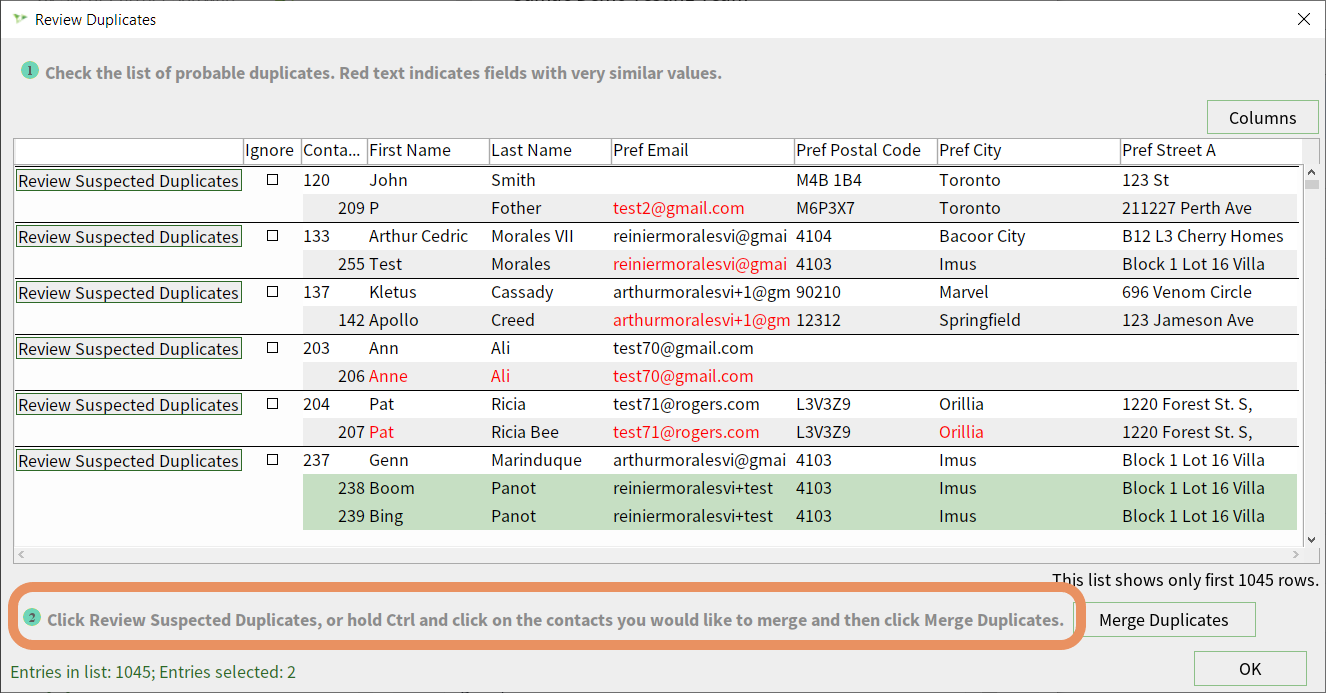1326x693 pixels.
Task: Confirm with the OK button
Action: pos(1250,669)
